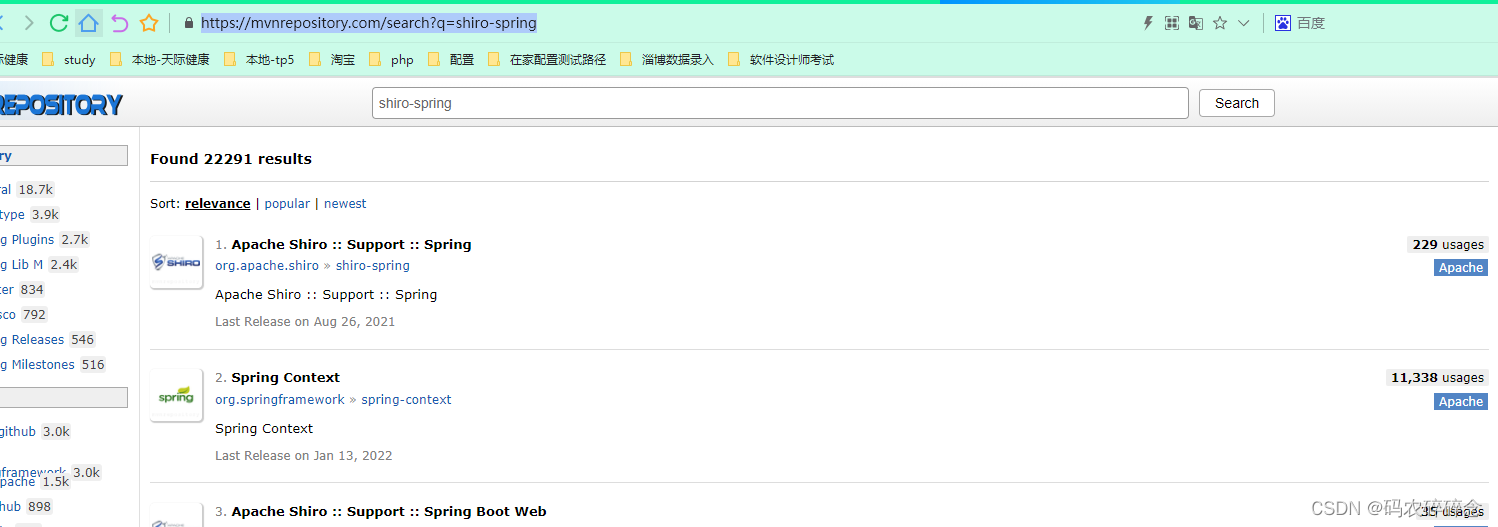Open the QR code grid icon
Image resolution: width=1498 pixels, height=527 pixels.
click(1172, 22)
